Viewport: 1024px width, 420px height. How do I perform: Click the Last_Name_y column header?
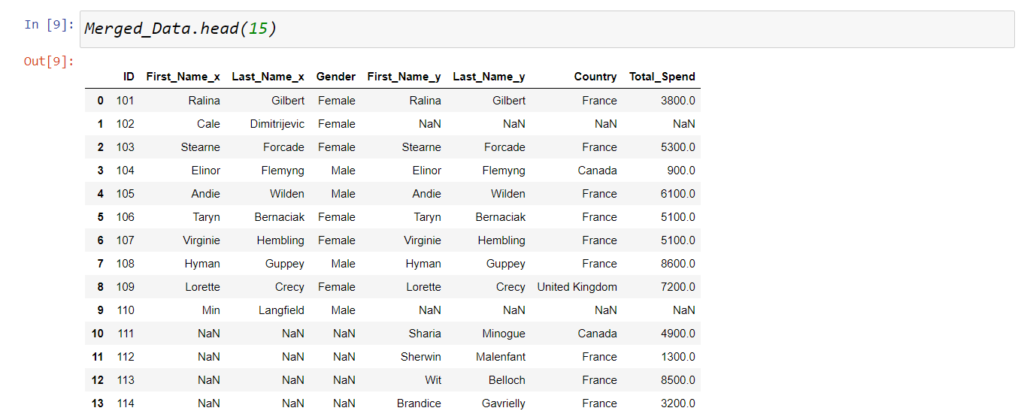(488, 77)
